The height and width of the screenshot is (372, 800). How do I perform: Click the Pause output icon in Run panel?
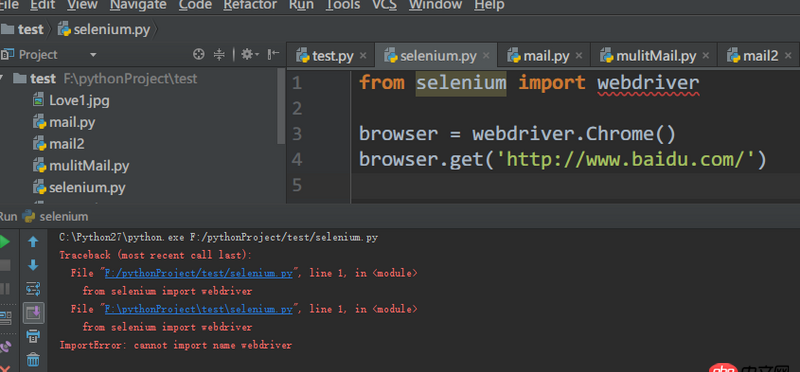pyautogui.click(x=5, y=289)
